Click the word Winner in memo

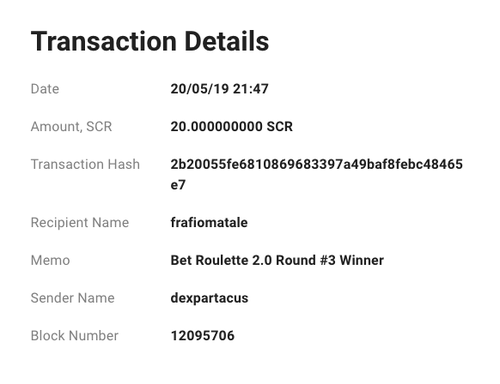pos(362,260)
